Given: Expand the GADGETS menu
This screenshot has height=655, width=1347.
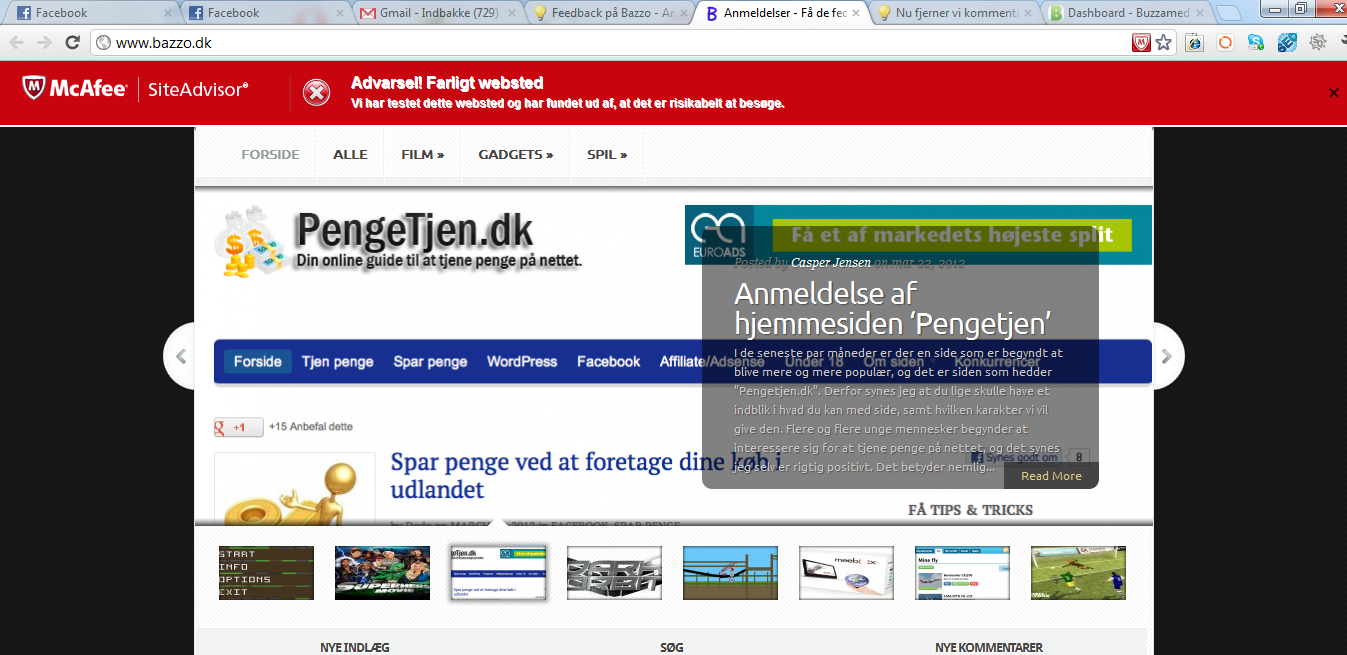Looking at the screenshot, I should pyautogui.click(x=516, y=155).
